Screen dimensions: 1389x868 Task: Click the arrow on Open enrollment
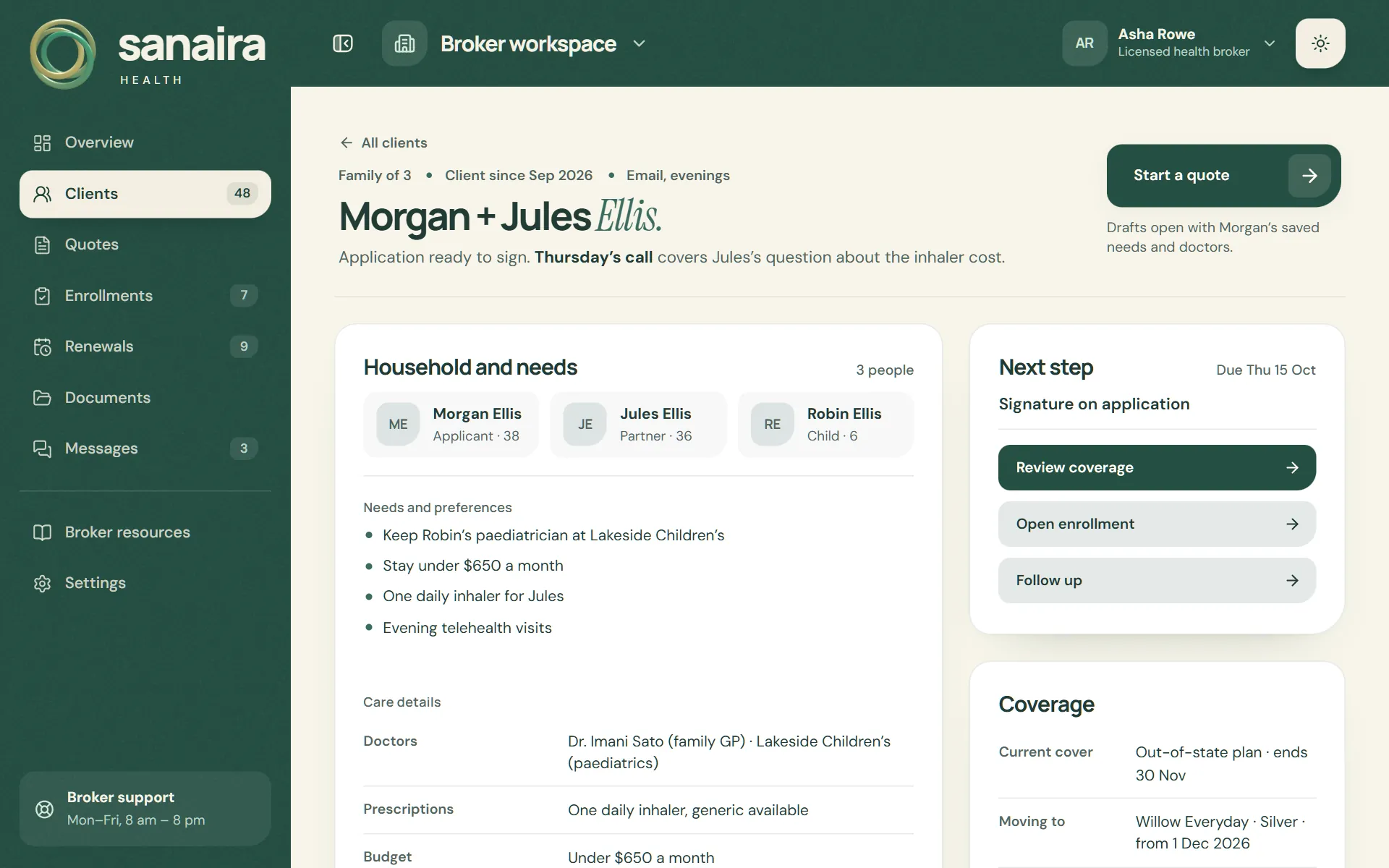coord(1292,524)
